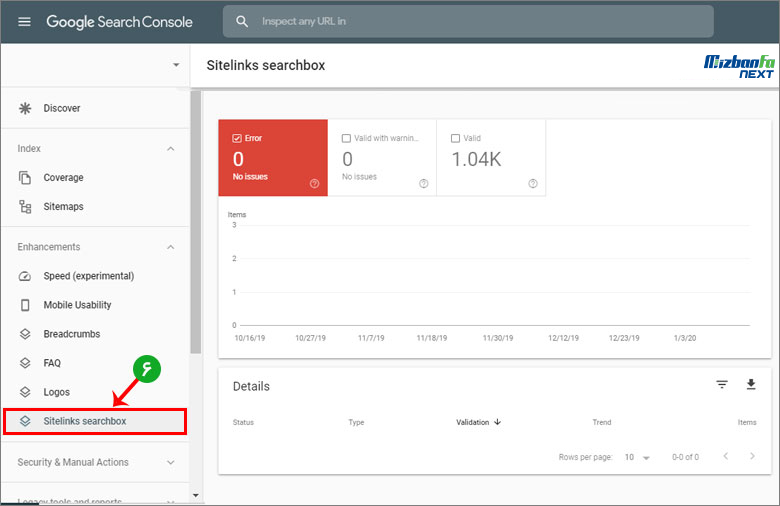
Task: Click the Sitelinks searchbox page title
Action: [266, 65]
